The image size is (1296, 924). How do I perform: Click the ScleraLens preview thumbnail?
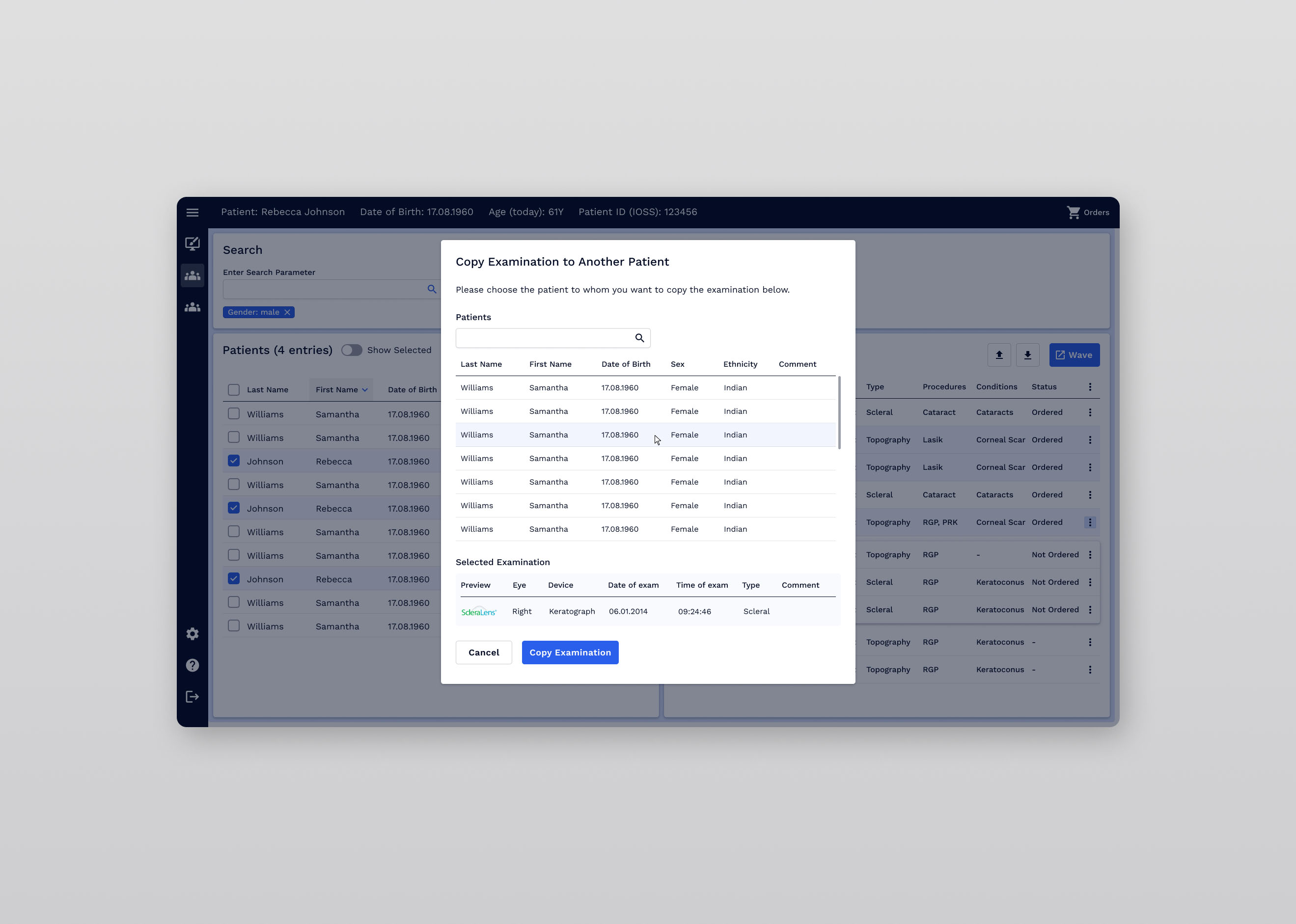click(x=479, y=612)
